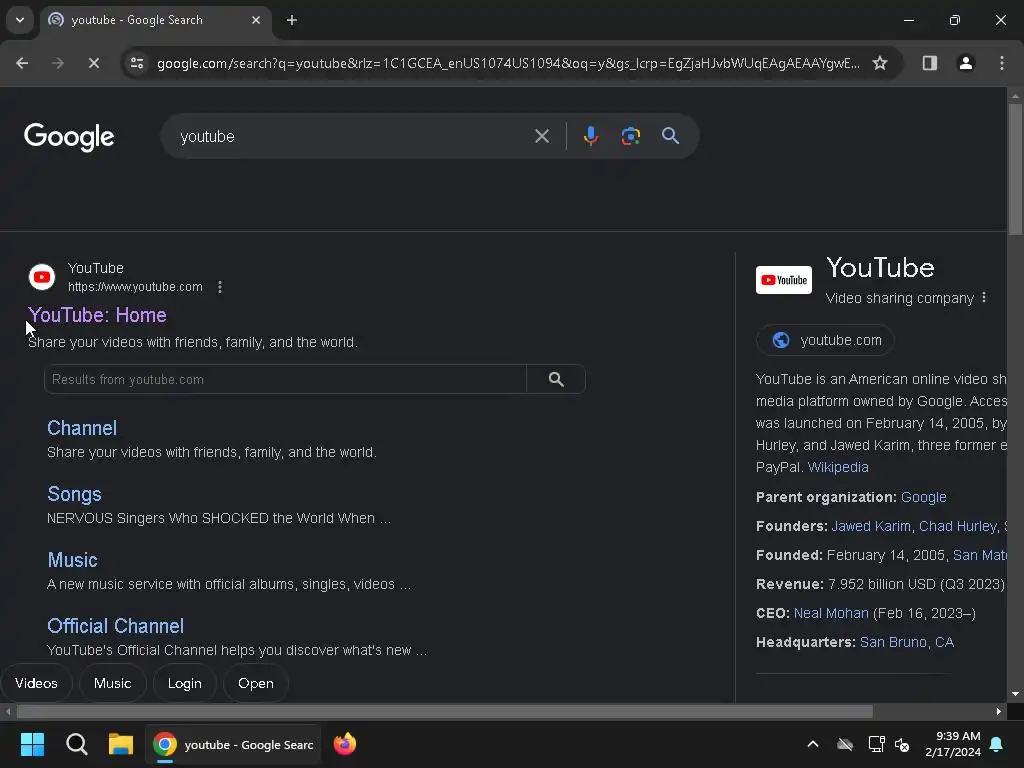Search by image with Google Lens
The width and height of the screenshot is (1024, 768).
[x=630, y=136]
